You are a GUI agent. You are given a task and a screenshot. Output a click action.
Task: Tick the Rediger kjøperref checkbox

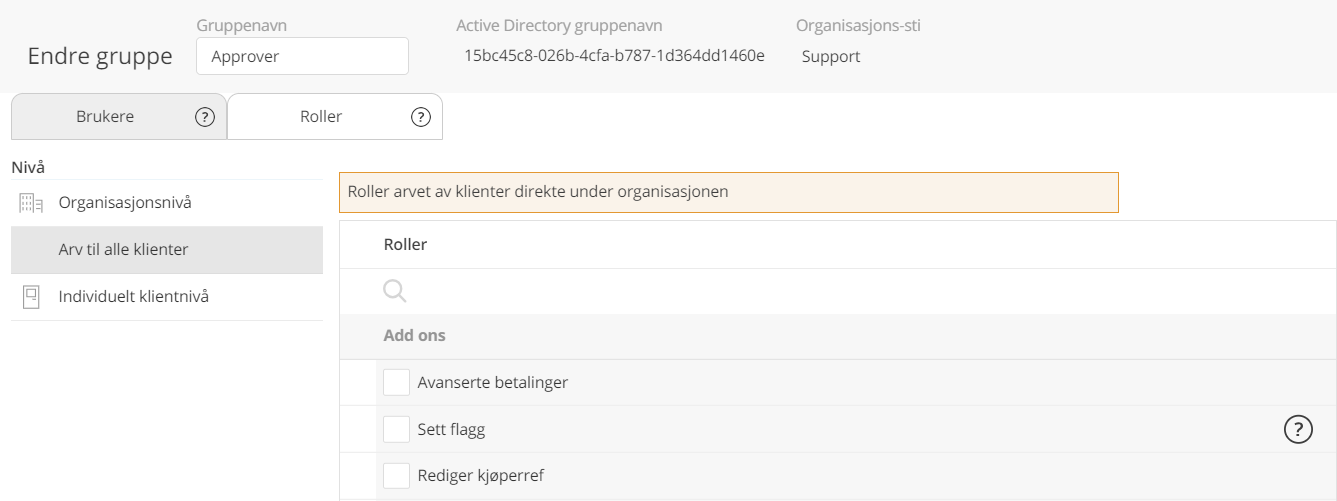397,476
